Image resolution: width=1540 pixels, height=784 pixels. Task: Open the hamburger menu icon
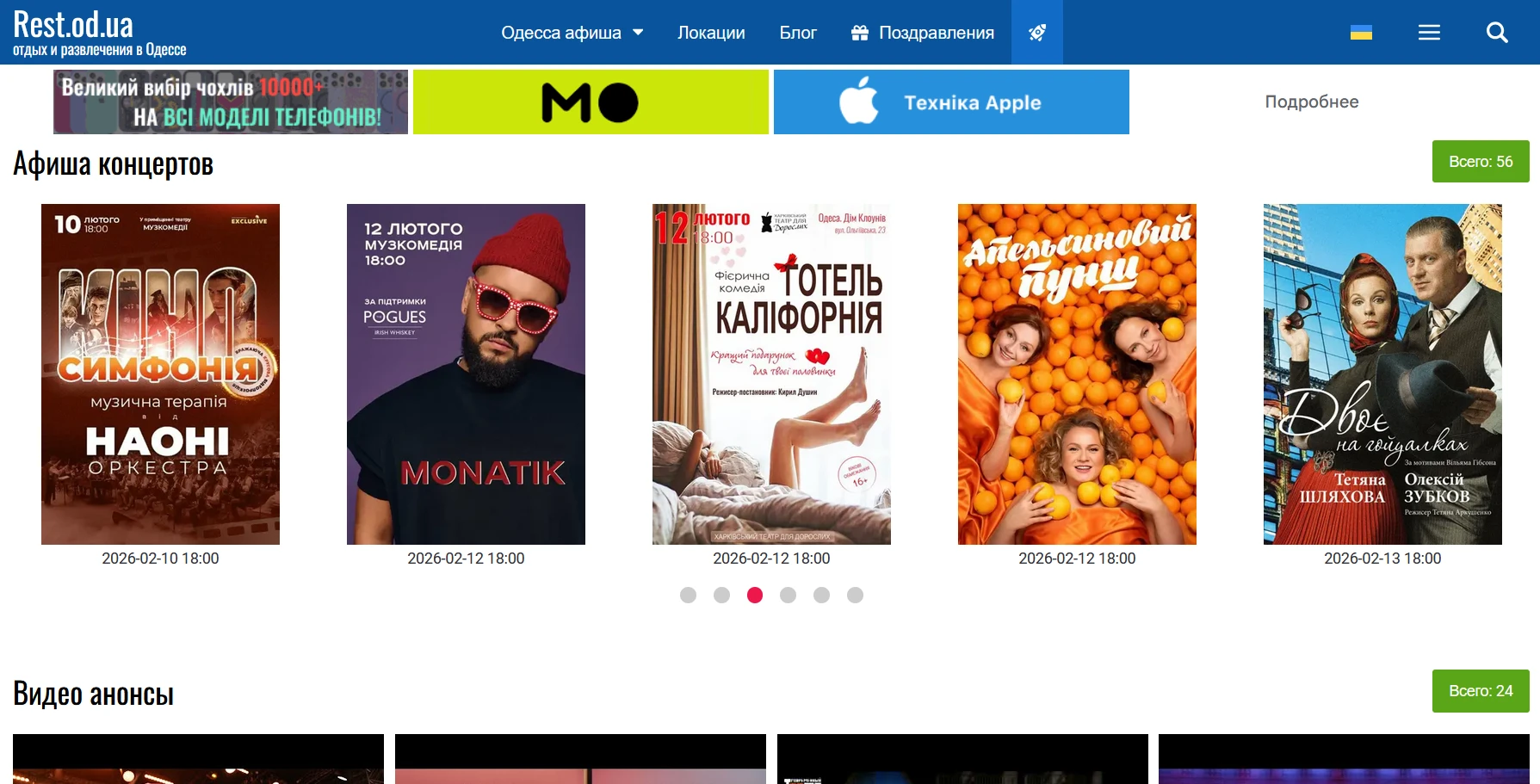coord(1429,33)
